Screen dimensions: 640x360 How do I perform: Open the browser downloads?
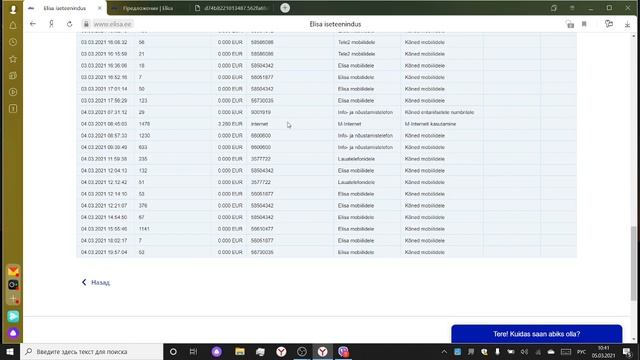click(627, 24)
